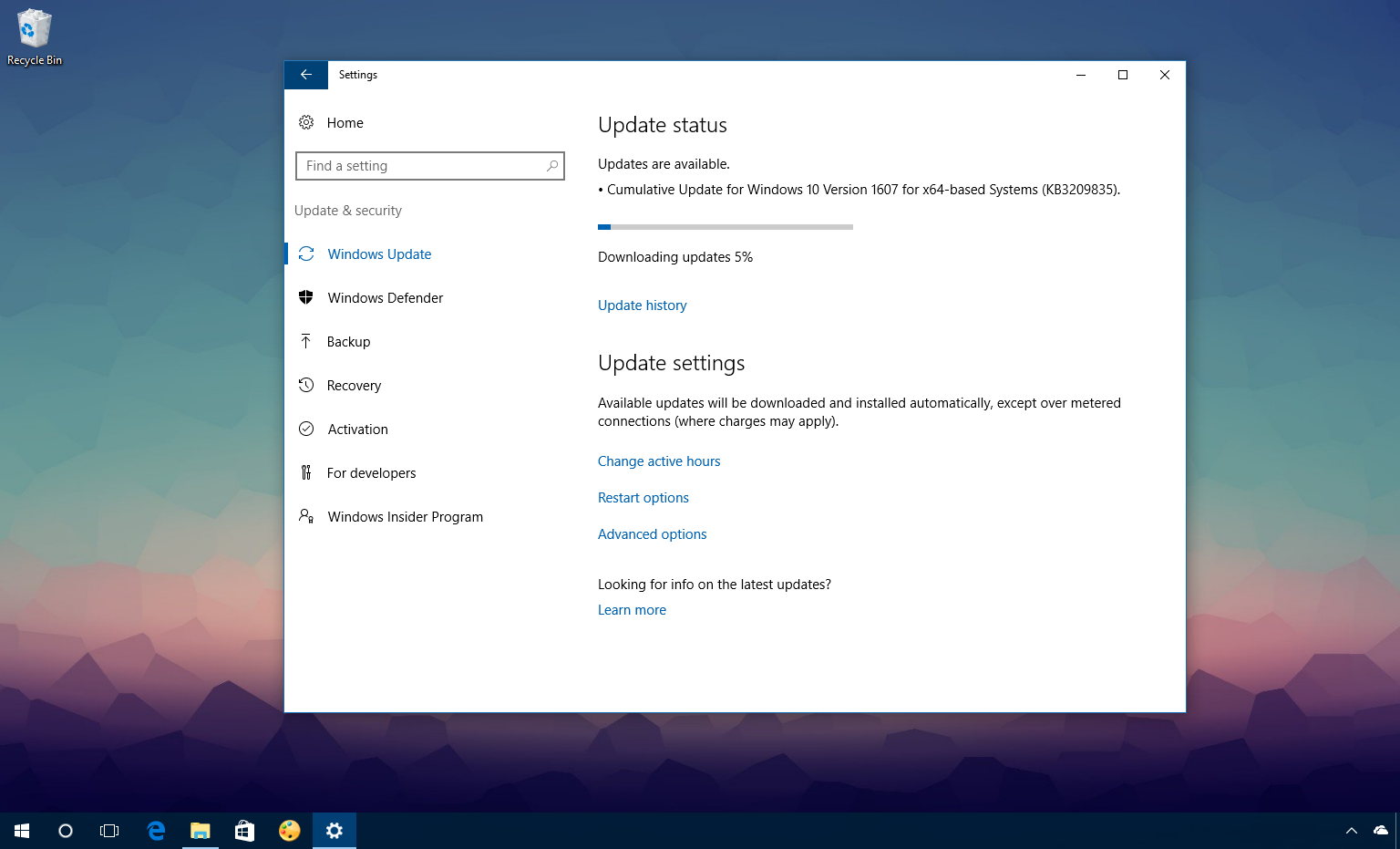Click the Find a setting search box
This screenshot has width=1400, height=849.
coord(429,166)
